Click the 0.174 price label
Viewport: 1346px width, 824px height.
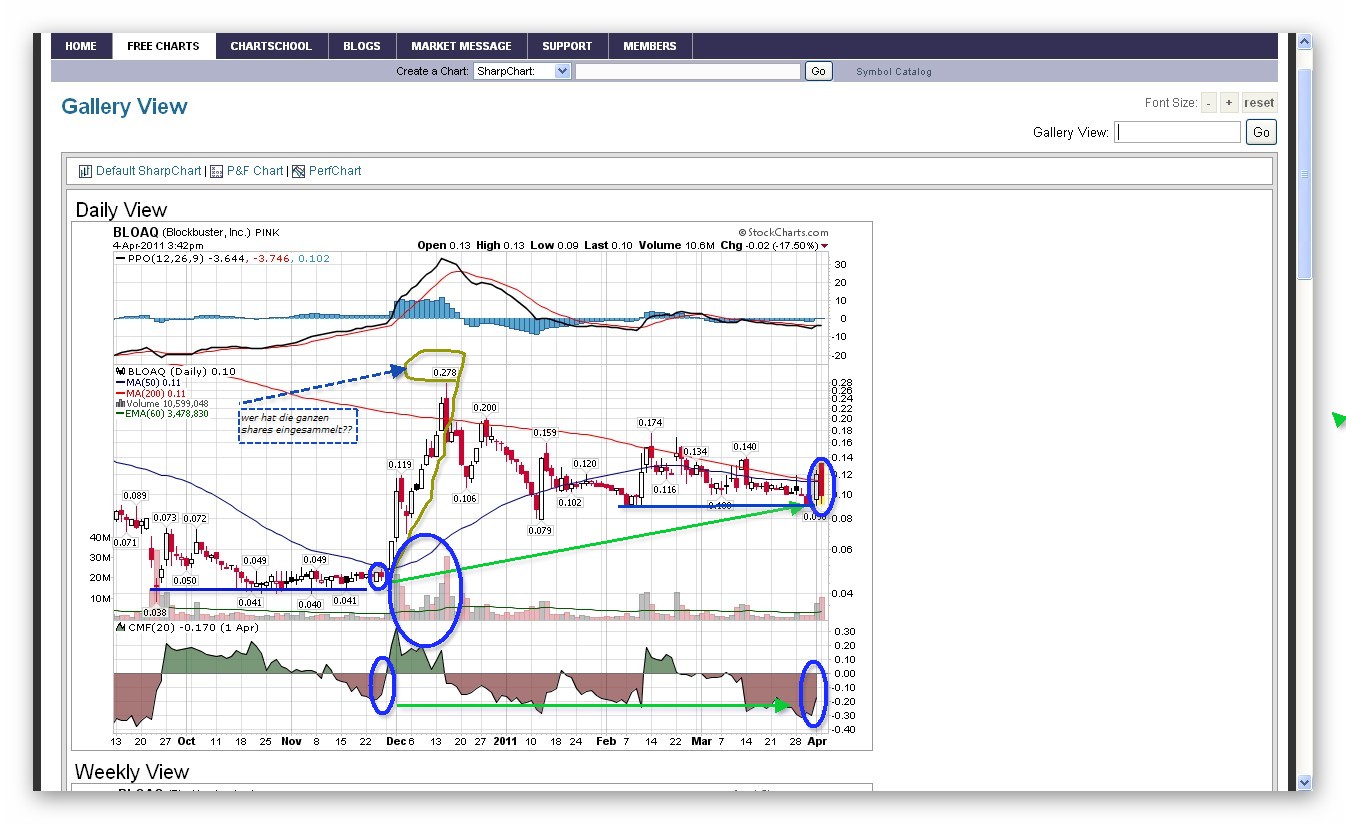650,423
